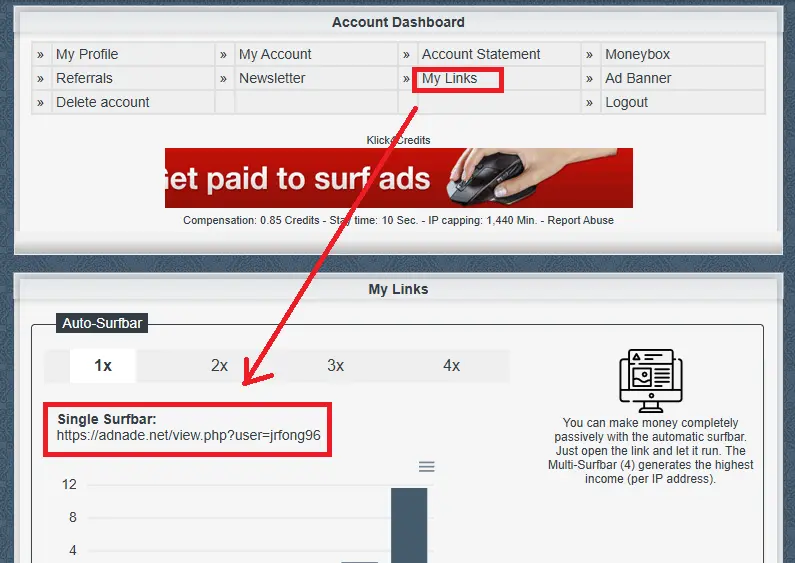View the Account Statement
This screenshot has width=795, height=563.
[x=481, y=54]
